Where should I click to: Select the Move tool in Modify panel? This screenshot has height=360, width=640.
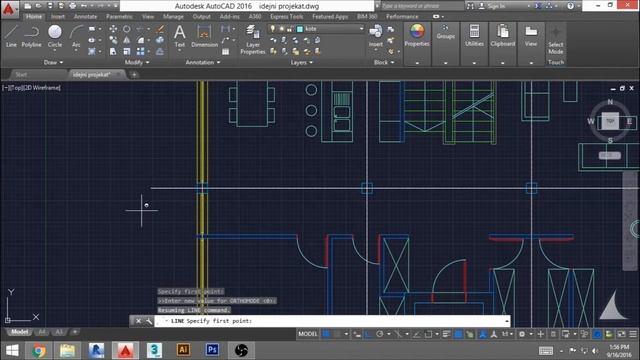point(113,29)
